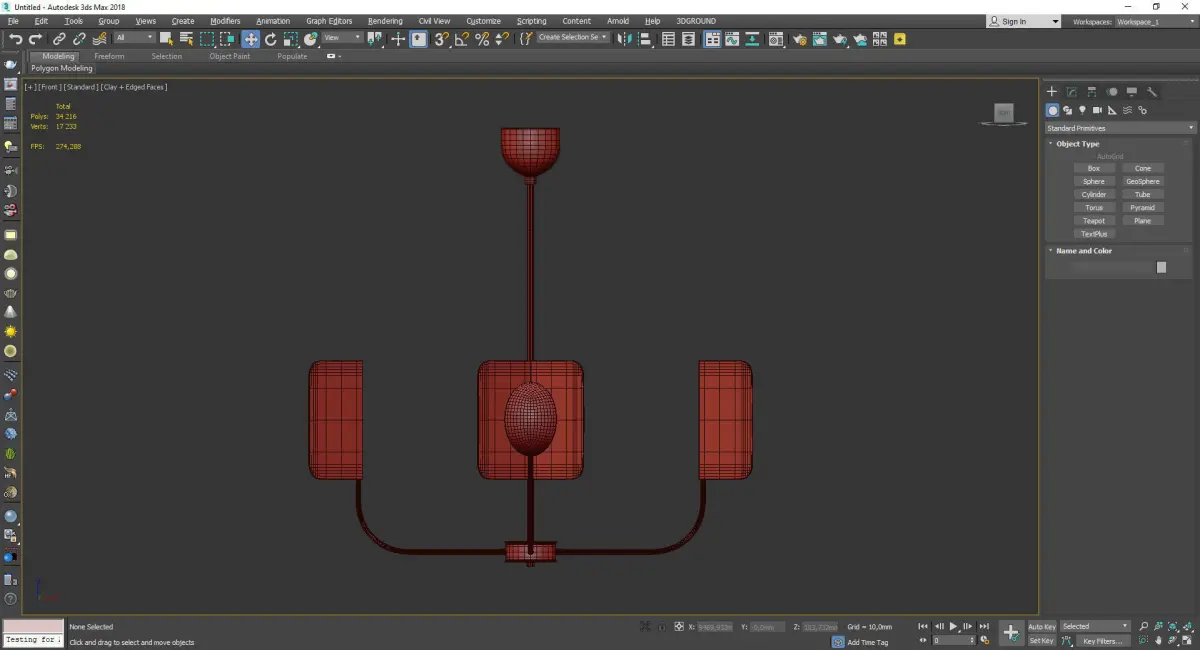Select the Select and Move tool
1200x650 pixels.
point(250,39)
